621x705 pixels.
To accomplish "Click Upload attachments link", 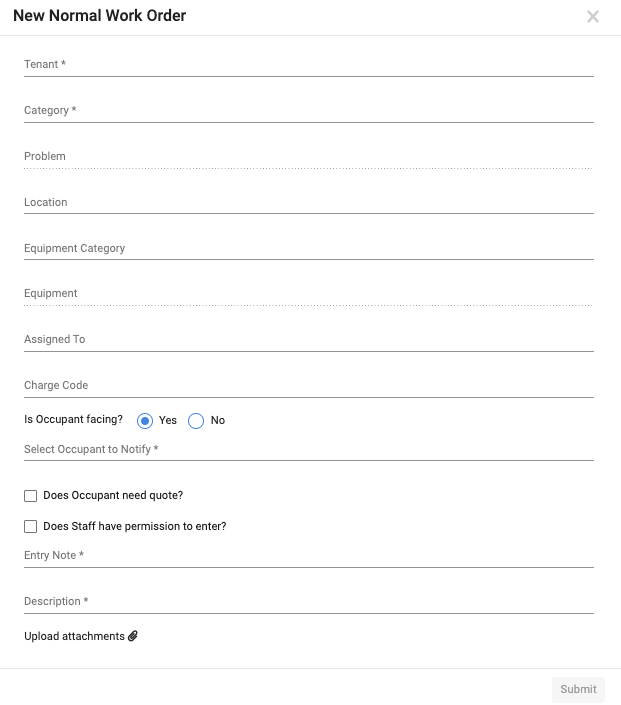I will pos(74,636).
